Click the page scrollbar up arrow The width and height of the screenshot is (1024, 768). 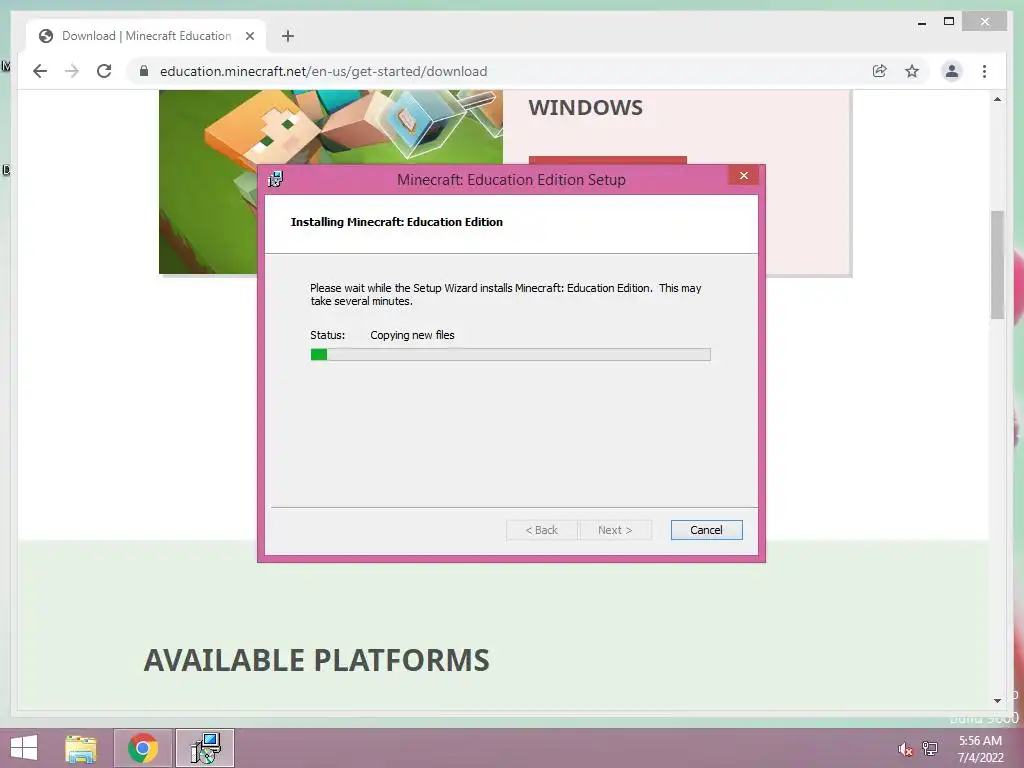[997, 99]
